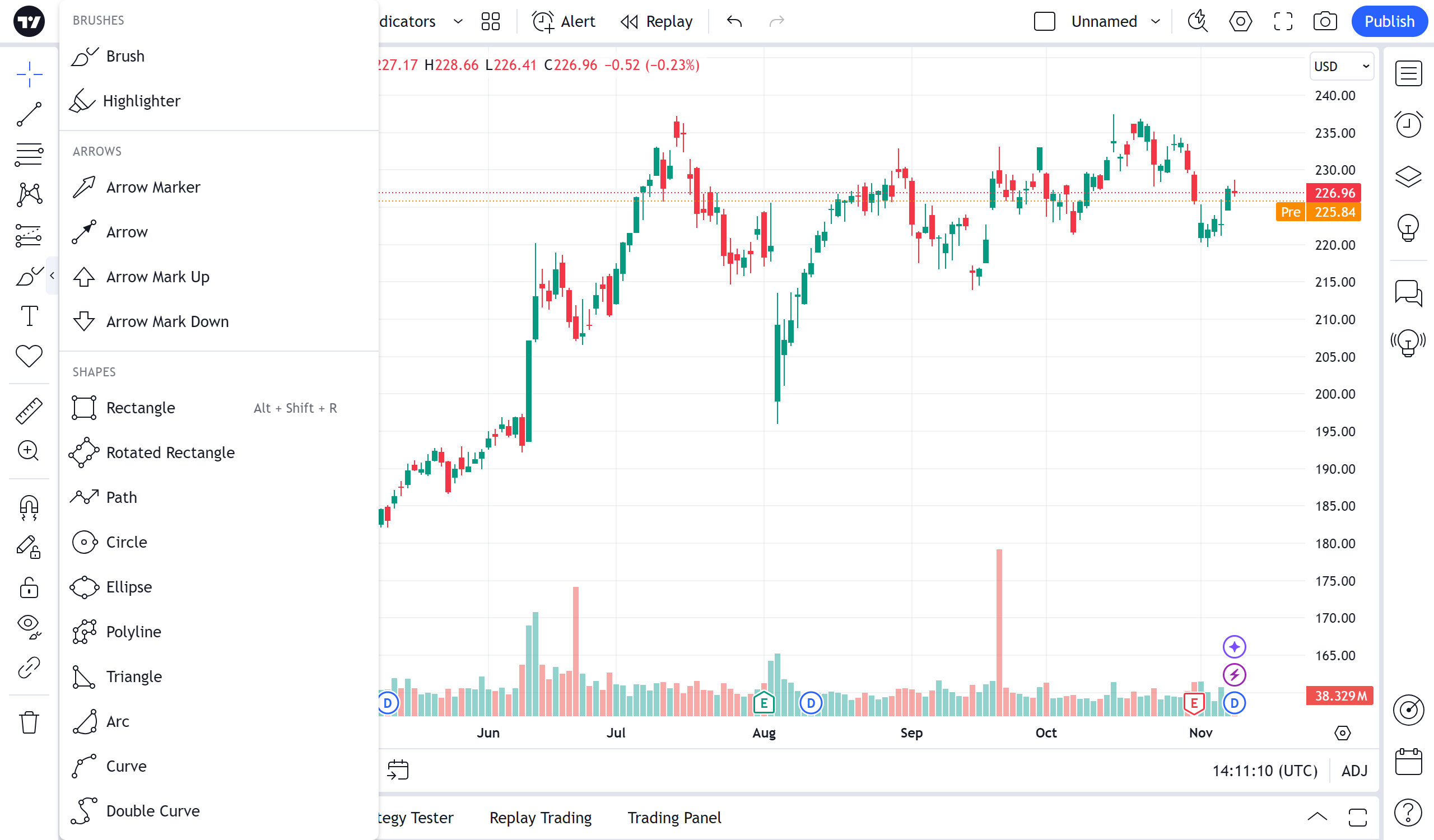1434x840 pixels.
Task: Click the Publish button
Action: point(1389,22)
